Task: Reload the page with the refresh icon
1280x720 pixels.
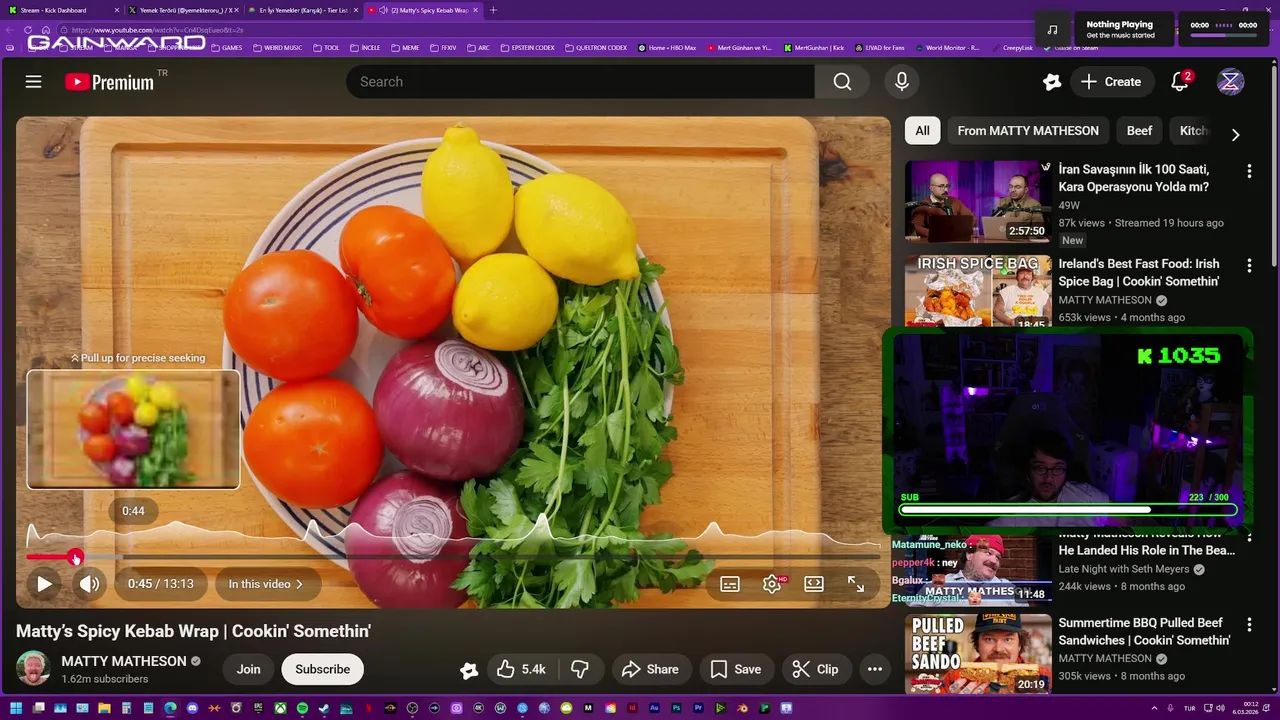Action: 28,30
